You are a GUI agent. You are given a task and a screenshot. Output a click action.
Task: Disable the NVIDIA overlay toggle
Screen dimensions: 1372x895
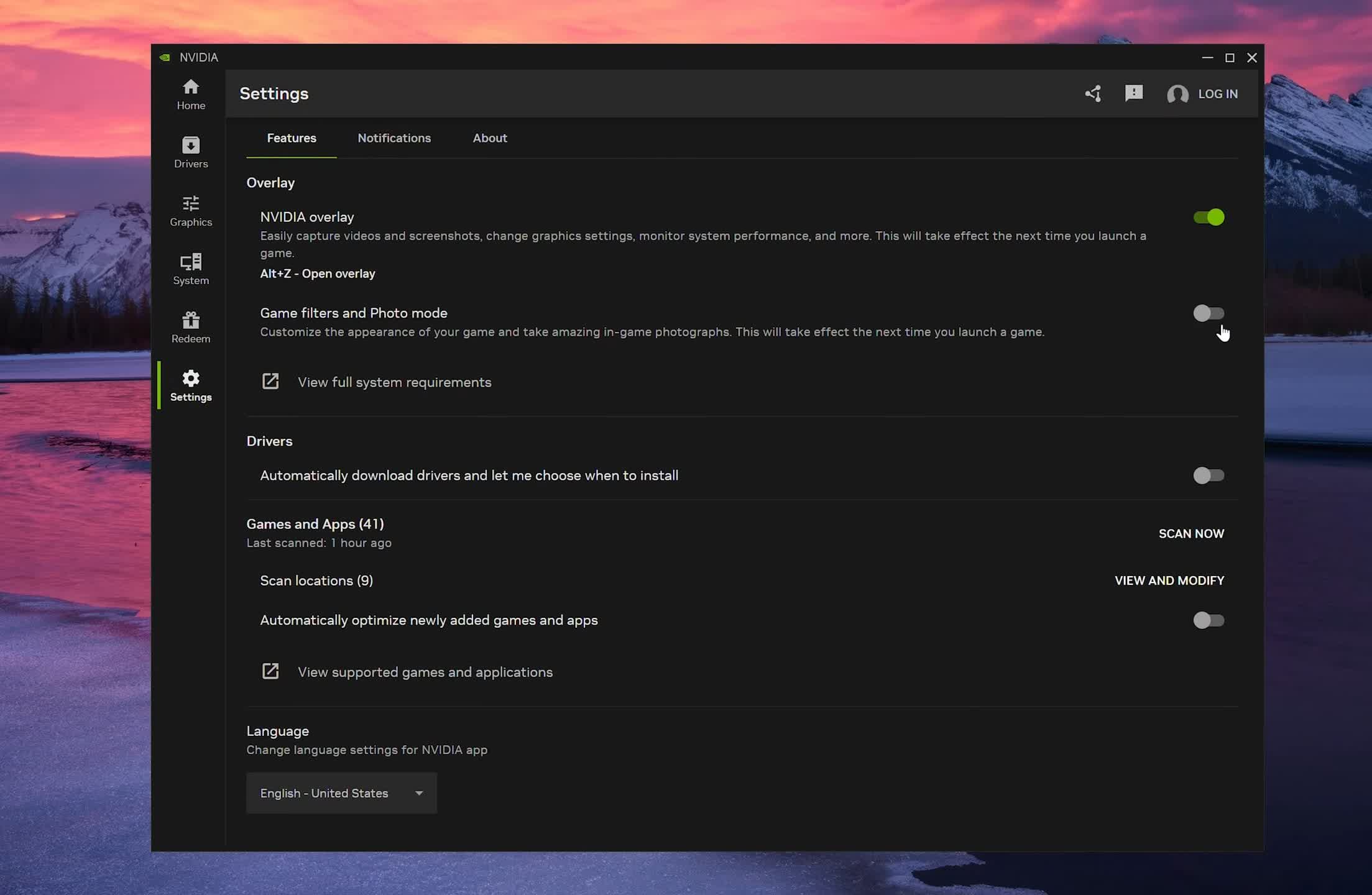click(1209, 218)
